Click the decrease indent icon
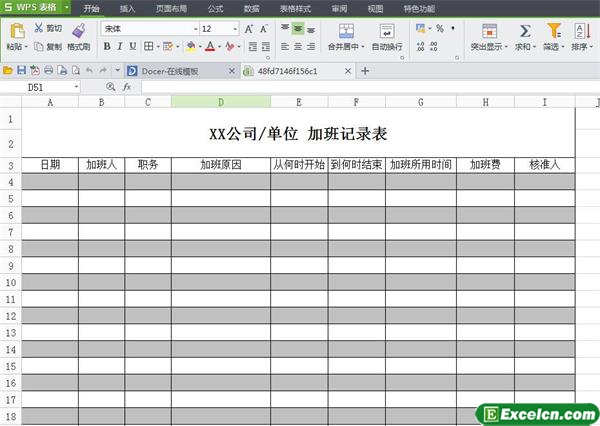Screen dimensions: 600x426 pos(253,47)
